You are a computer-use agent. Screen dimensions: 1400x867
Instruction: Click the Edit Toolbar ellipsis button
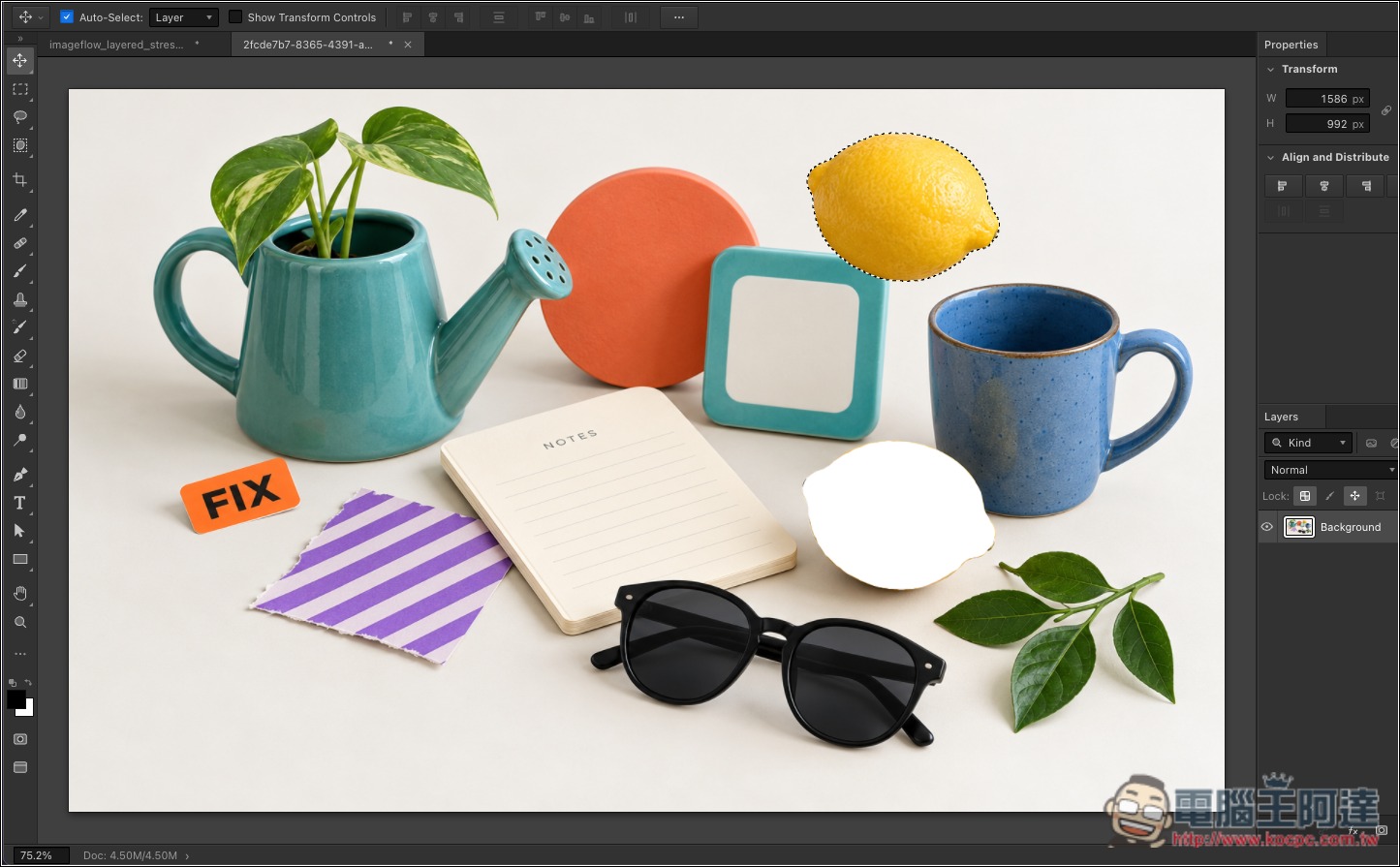[x=19, y=655]
